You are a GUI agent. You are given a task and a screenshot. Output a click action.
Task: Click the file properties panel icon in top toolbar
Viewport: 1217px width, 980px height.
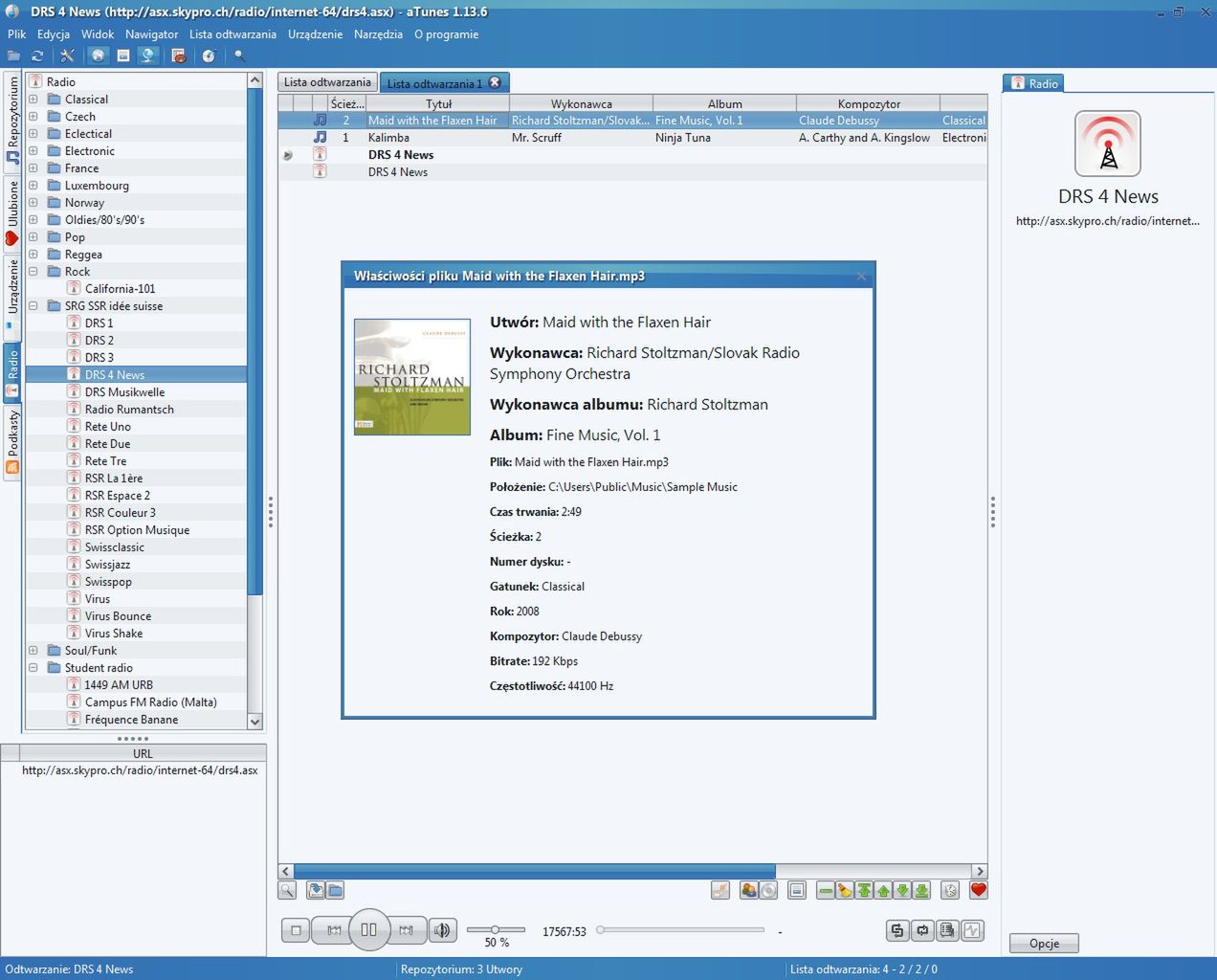click(123, 56)
